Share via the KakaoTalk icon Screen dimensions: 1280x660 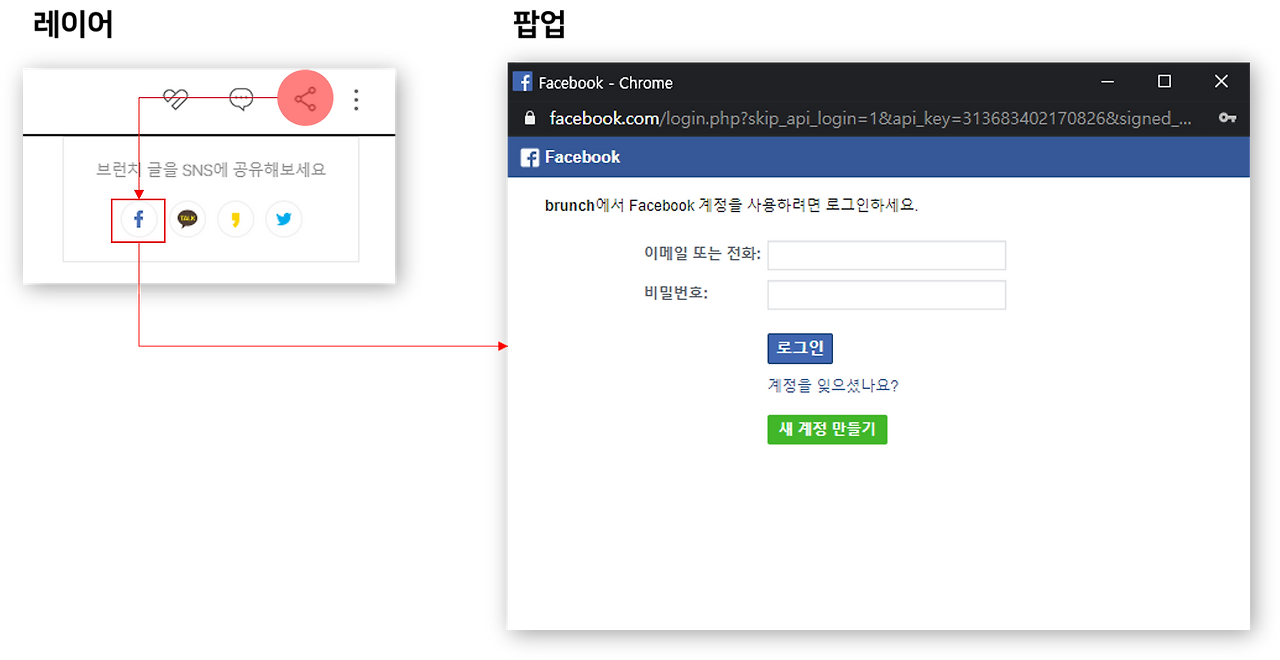coord(187,220)
